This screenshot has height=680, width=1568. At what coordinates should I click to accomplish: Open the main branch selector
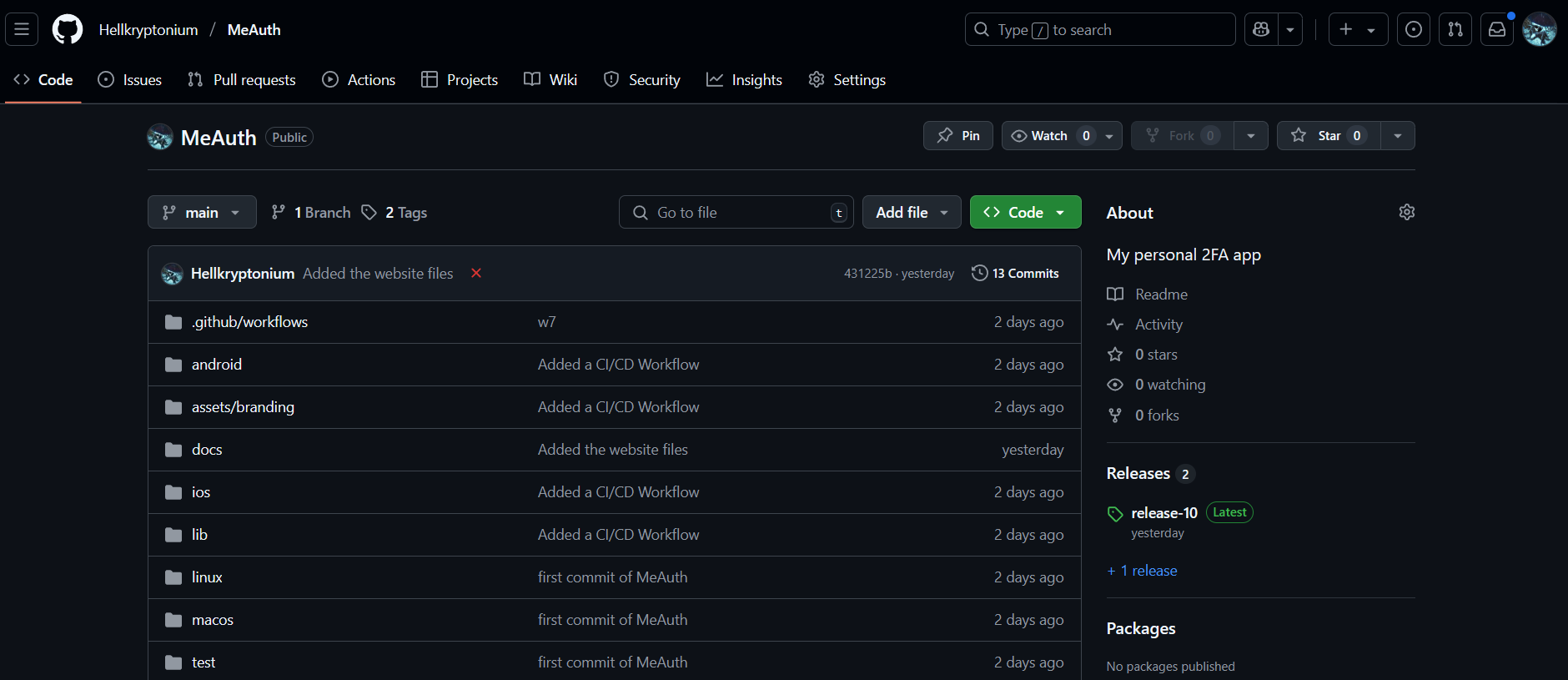point(202,212)
